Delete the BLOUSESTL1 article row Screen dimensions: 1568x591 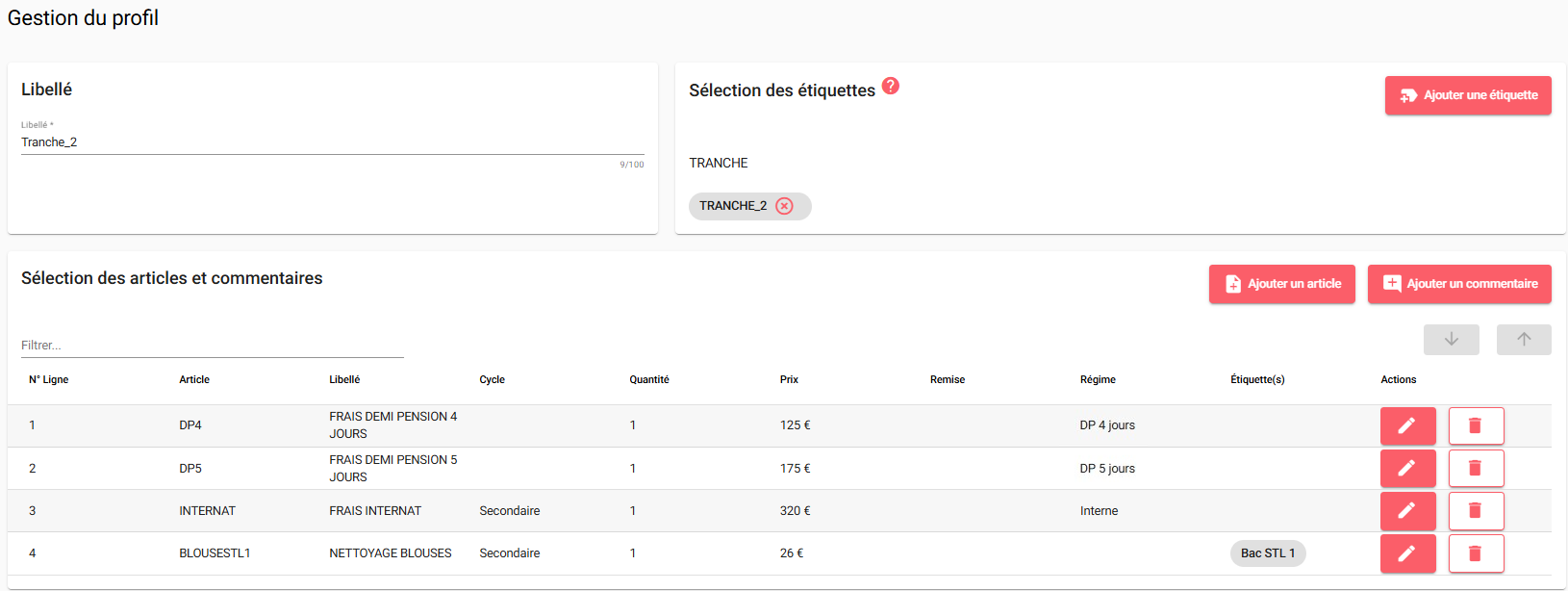[1476, 553]
